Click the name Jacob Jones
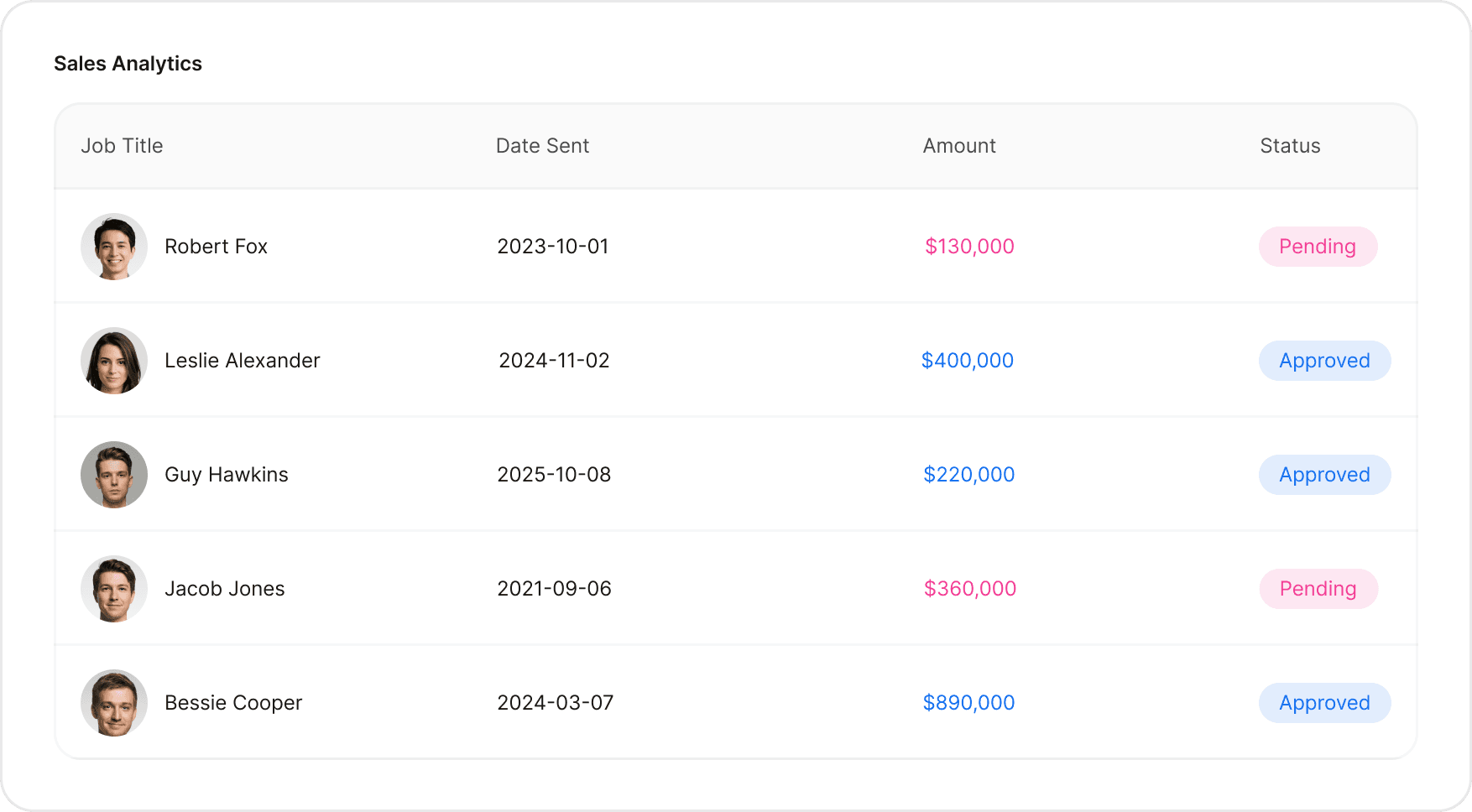This screenshot has height=812, width=1472. coord(225,589)
